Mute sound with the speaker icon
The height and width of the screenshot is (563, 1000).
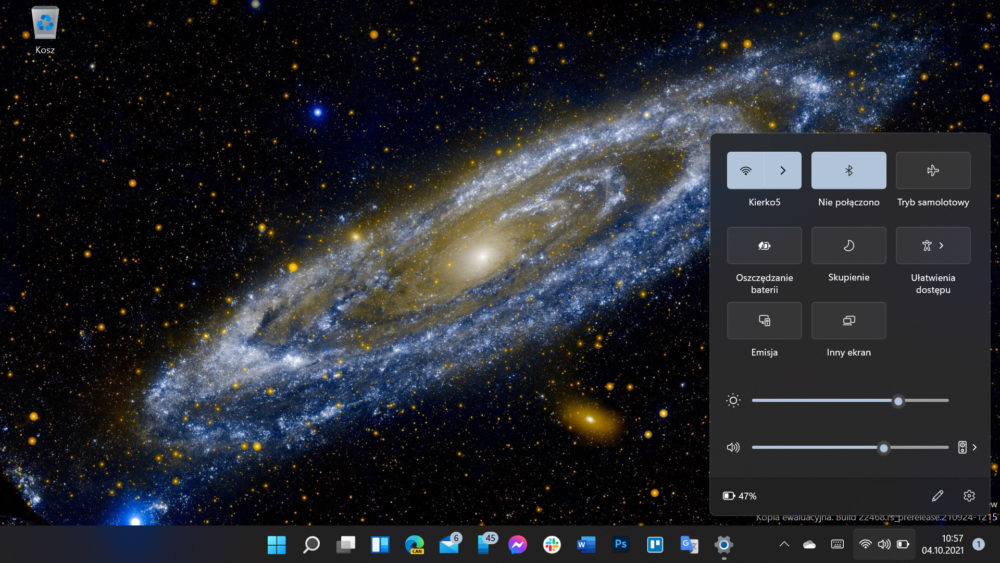pos(733,448)
